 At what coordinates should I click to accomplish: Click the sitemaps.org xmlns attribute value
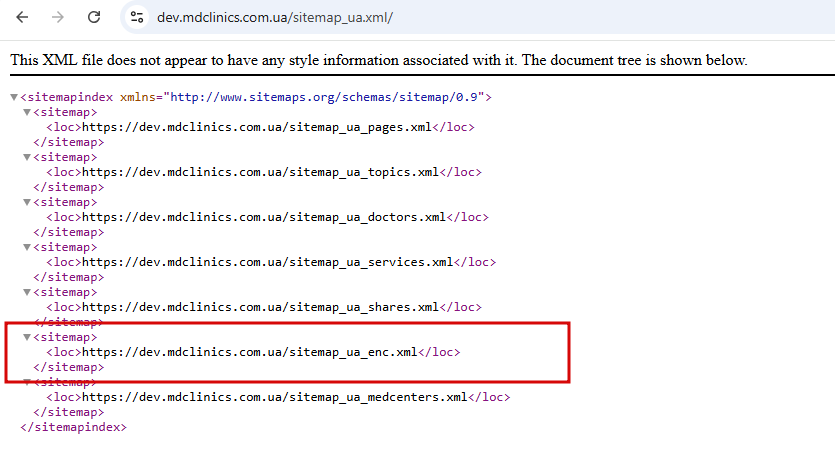coord(324,97)
